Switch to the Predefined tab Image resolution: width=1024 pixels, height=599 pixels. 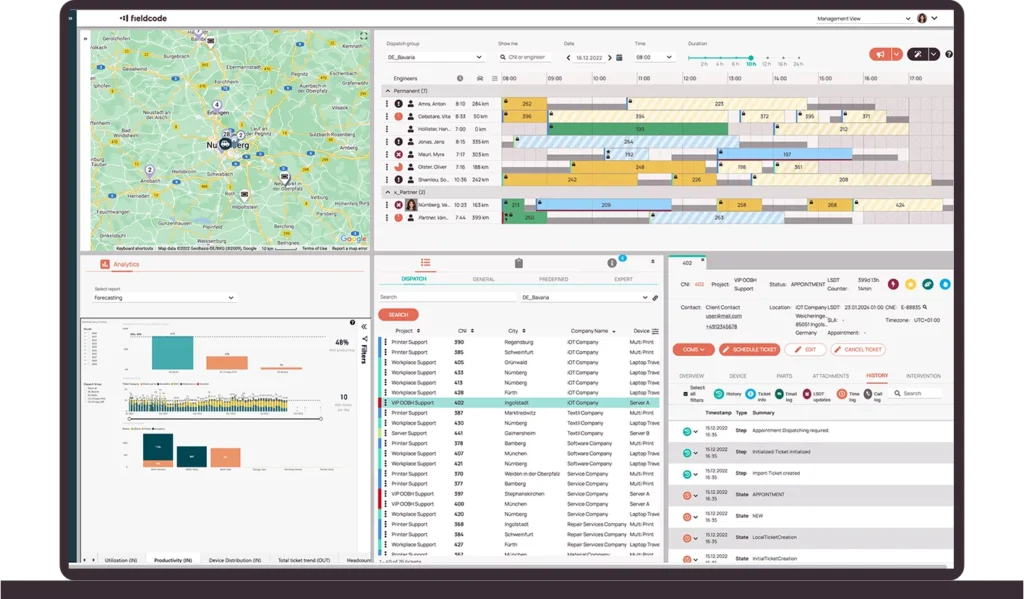coord(553,279)
